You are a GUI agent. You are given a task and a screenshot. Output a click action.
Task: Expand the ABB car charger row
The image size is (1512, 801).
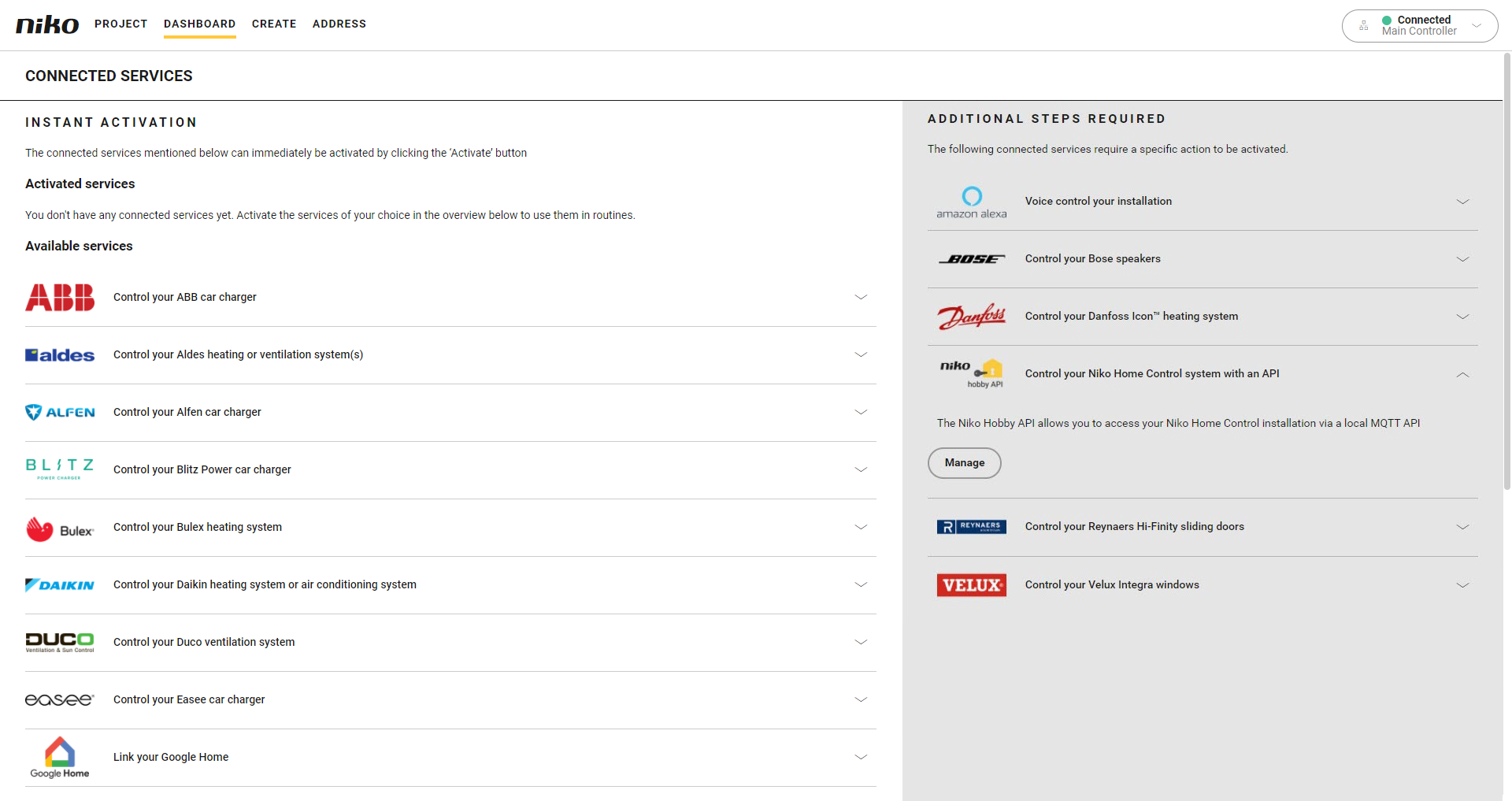tap(861, 298)
